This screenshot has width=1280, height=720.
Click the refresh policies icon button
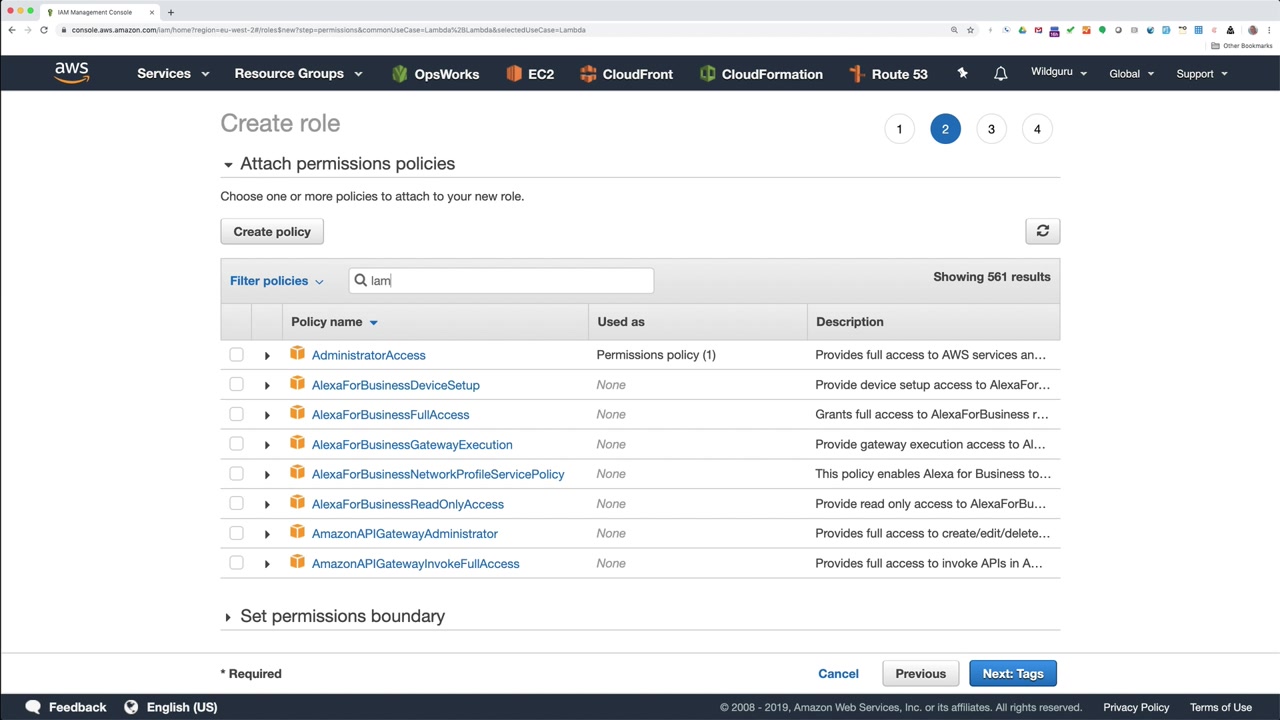1042,231
